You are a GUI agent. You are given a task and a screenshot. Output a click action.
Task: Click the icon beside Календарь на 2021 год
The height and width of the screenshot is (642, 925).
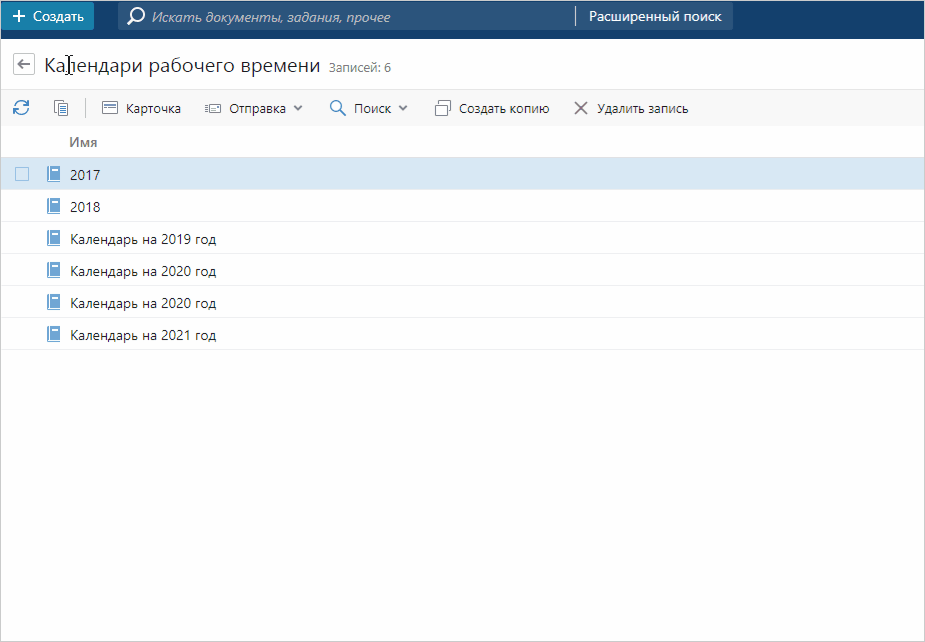pos(54,335)
